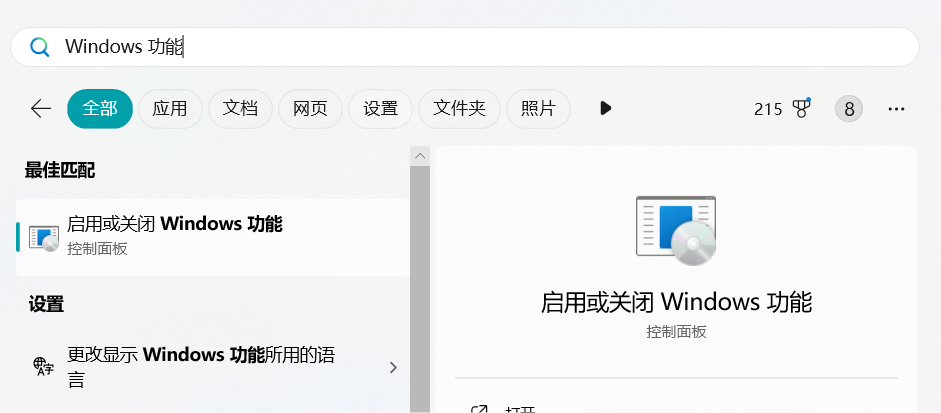Image resolution: width=941 pixels, height=413 pixels.
Task: Click the preview title 启用或关闭 Windows 功能
Action: (x=676, y=302)
